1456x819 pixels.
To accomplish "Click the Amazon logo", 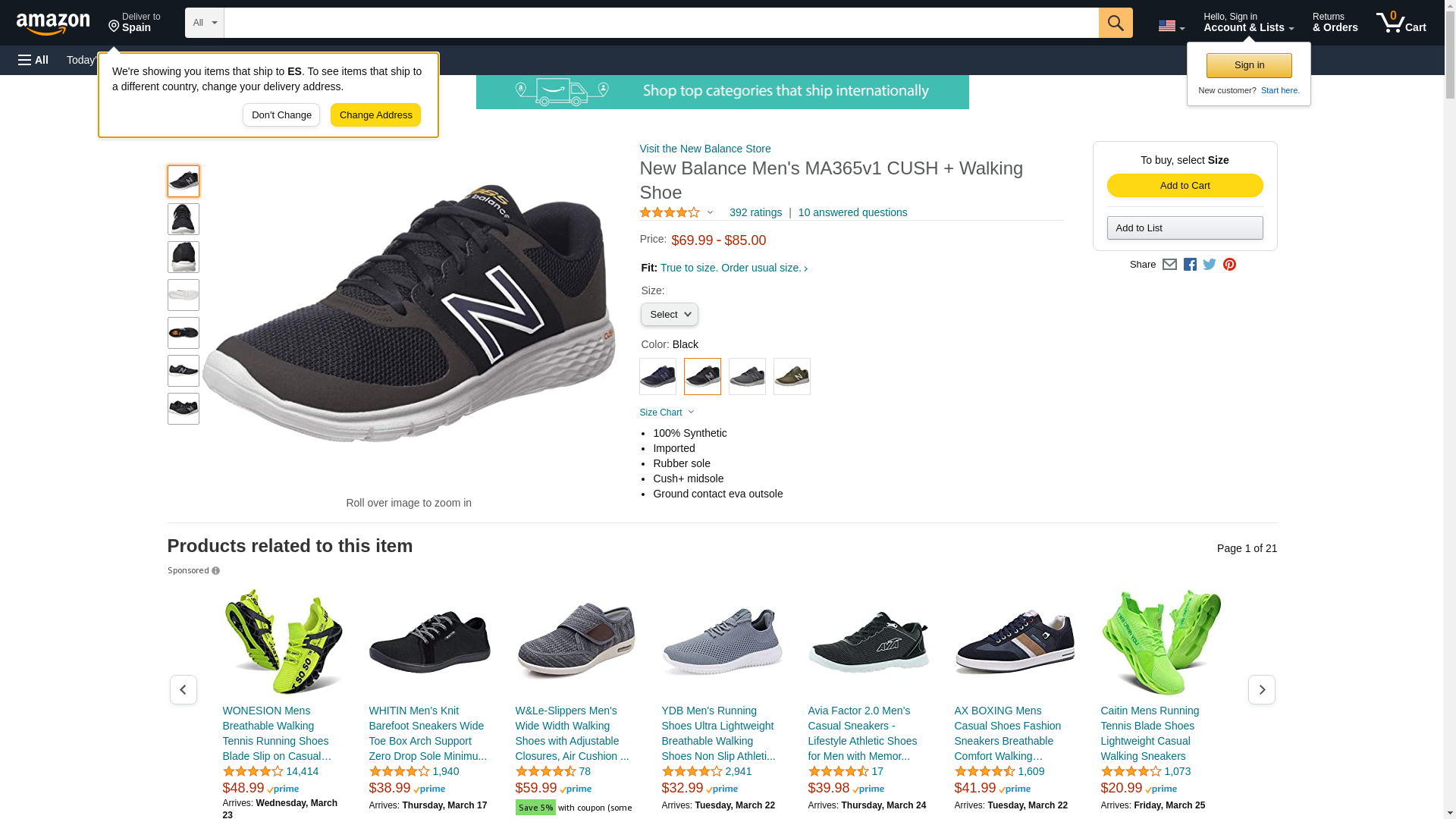I will [53, 24].
